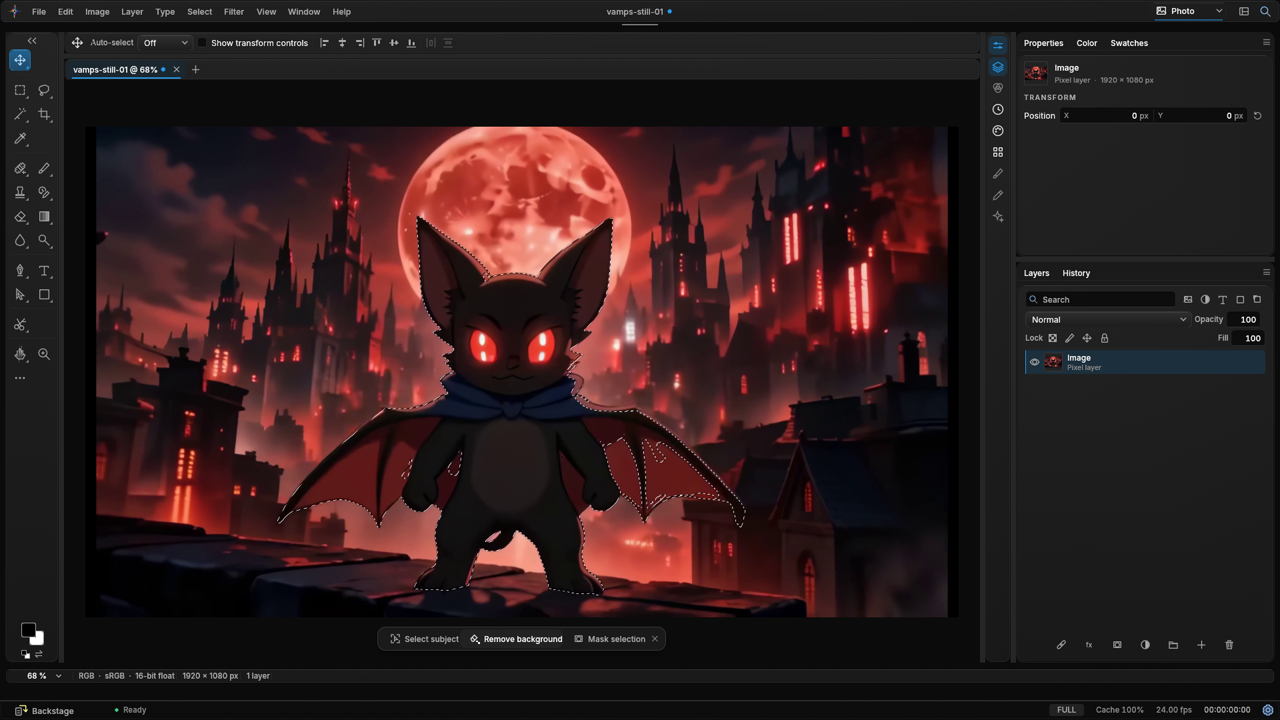Select the Dodge tool
Image resolution: width=1280 pixels, height=720 pixels.
tap(44, 240)
